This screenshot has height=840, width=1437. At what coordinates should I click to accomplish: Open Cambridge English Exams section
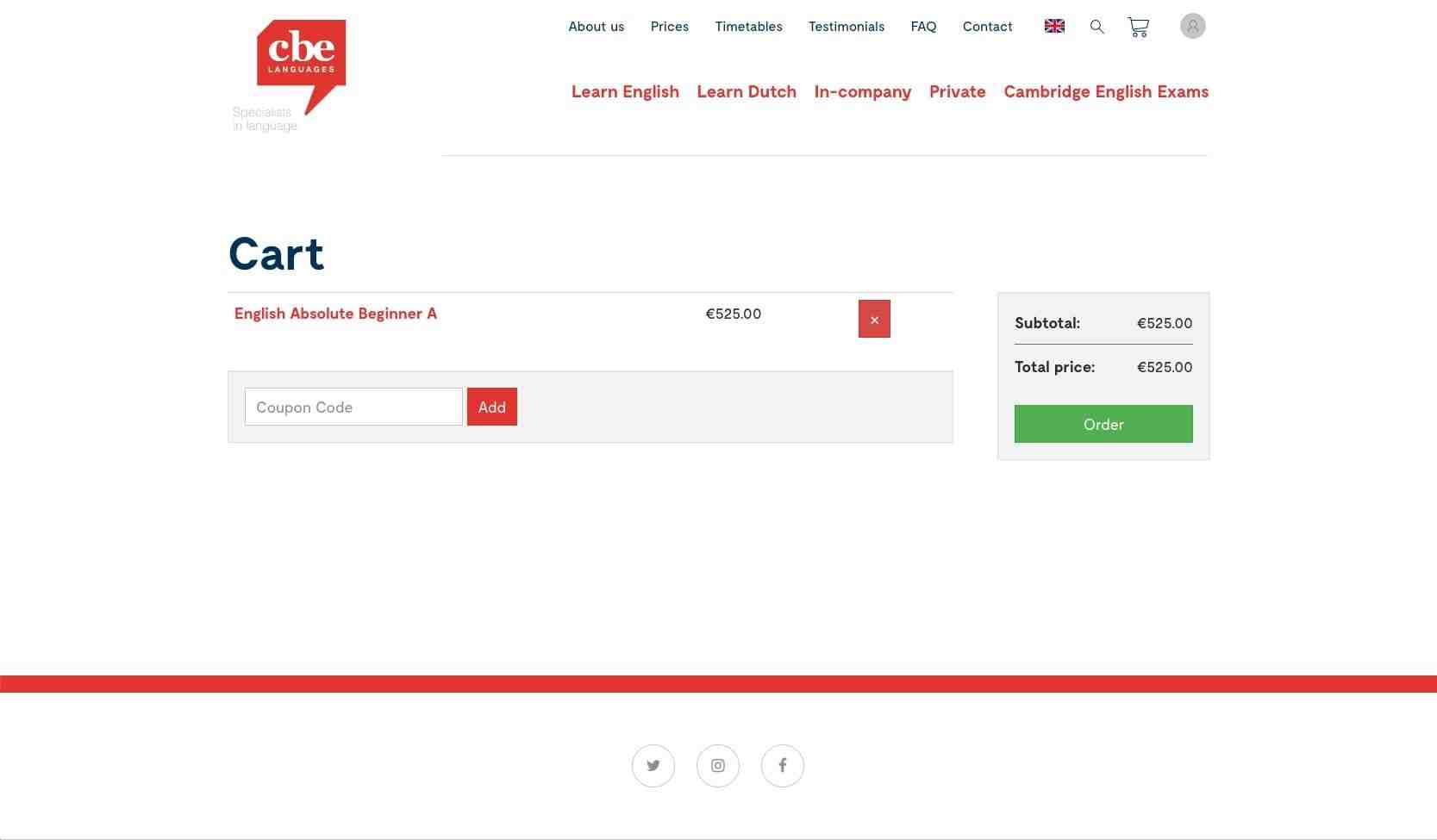(x=1105, y=91)
